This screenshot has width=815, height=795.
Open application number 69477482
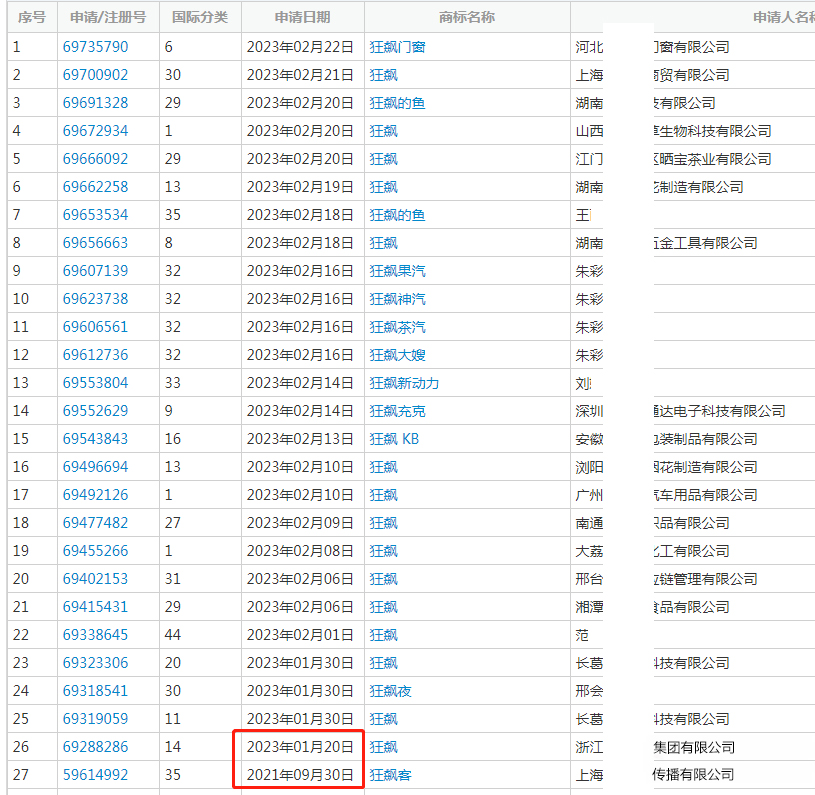(x=95, y=523)
